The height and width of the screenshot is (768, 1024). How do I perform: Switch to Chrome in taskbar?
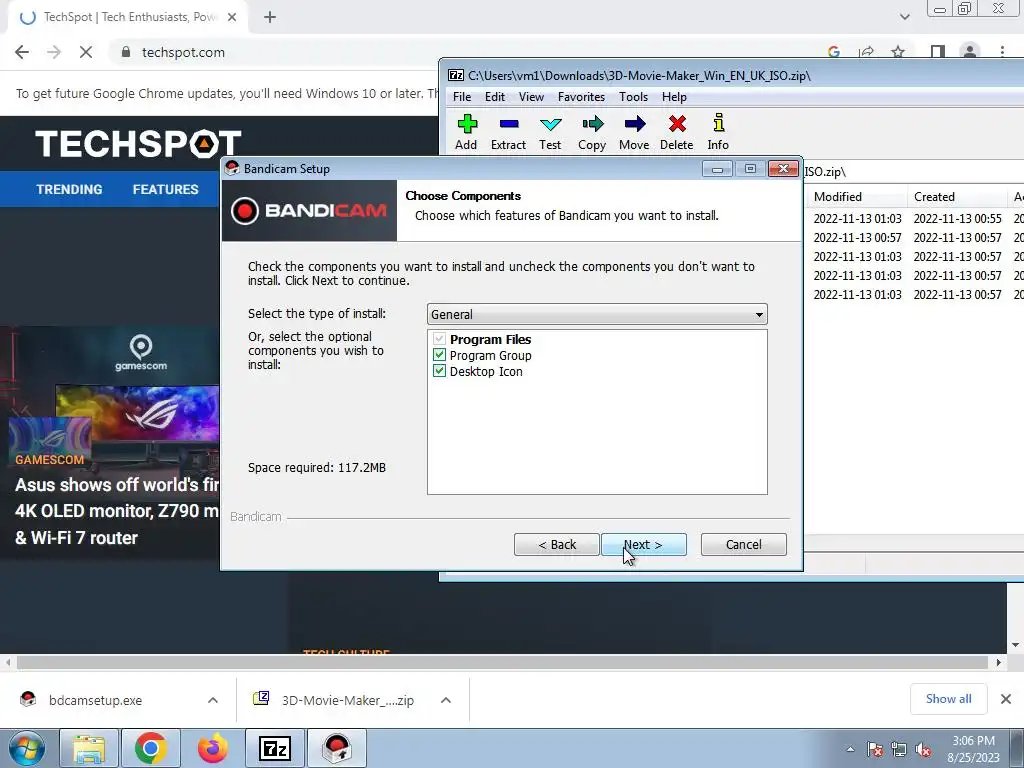(151, 748)
